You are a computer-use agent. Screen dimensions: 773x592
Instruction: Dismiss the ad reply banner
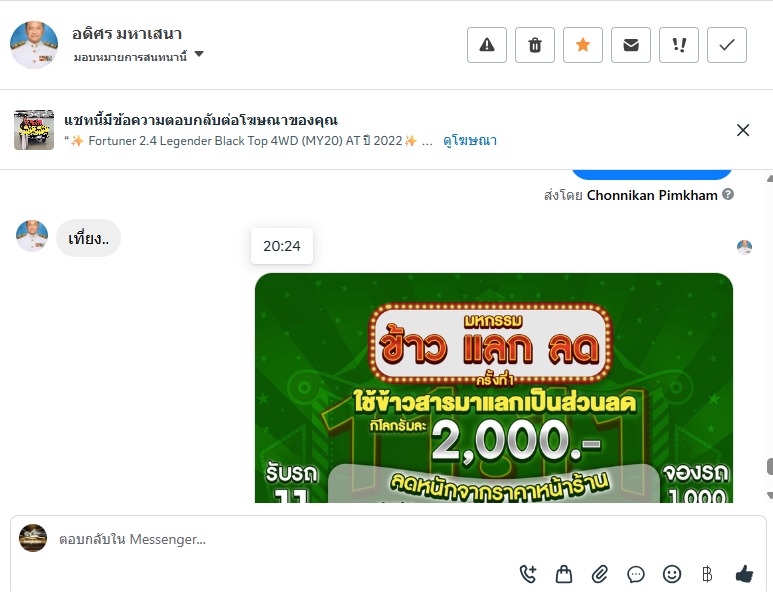coord(742,130)
